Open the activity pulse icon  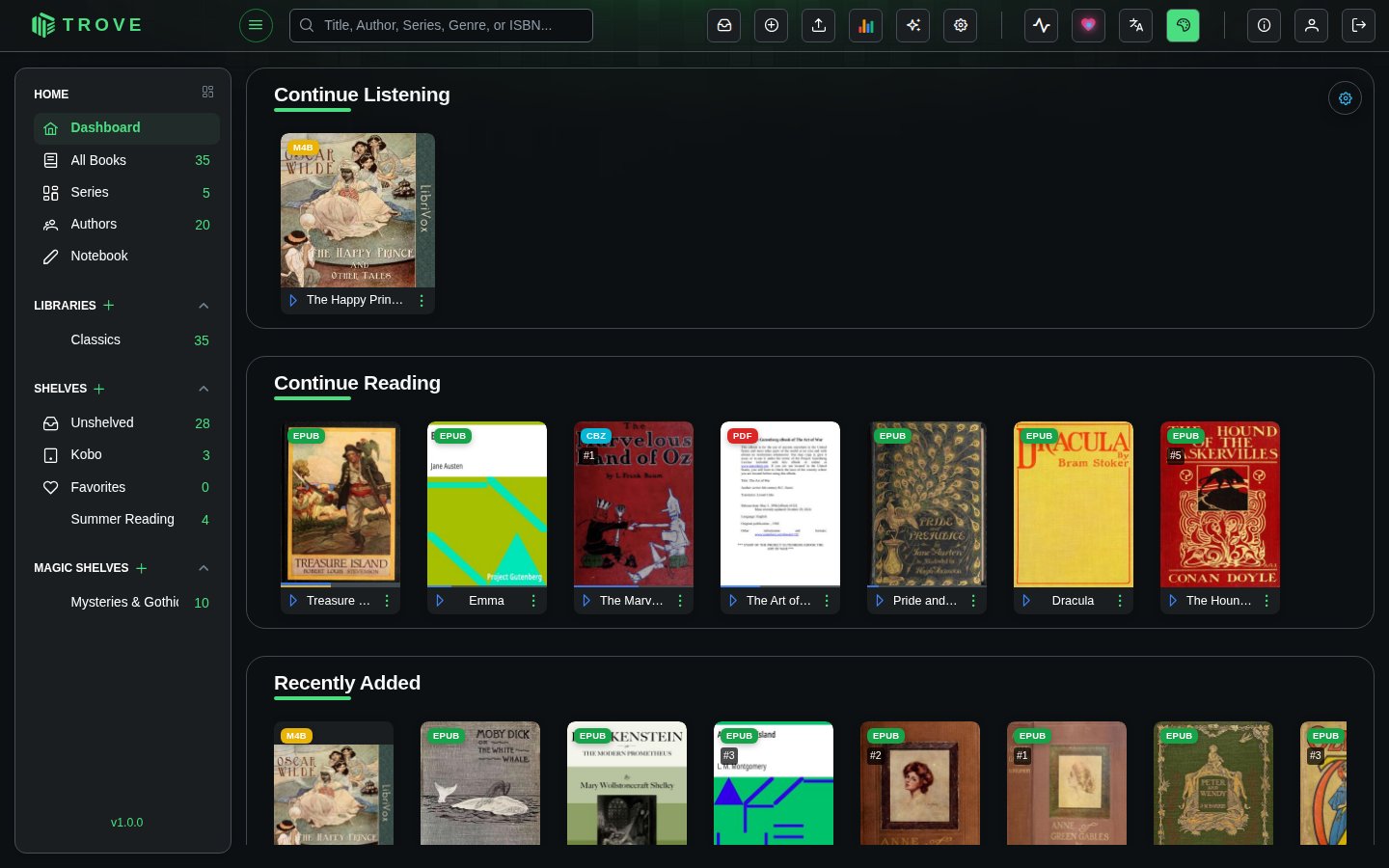pos(1042,26)
